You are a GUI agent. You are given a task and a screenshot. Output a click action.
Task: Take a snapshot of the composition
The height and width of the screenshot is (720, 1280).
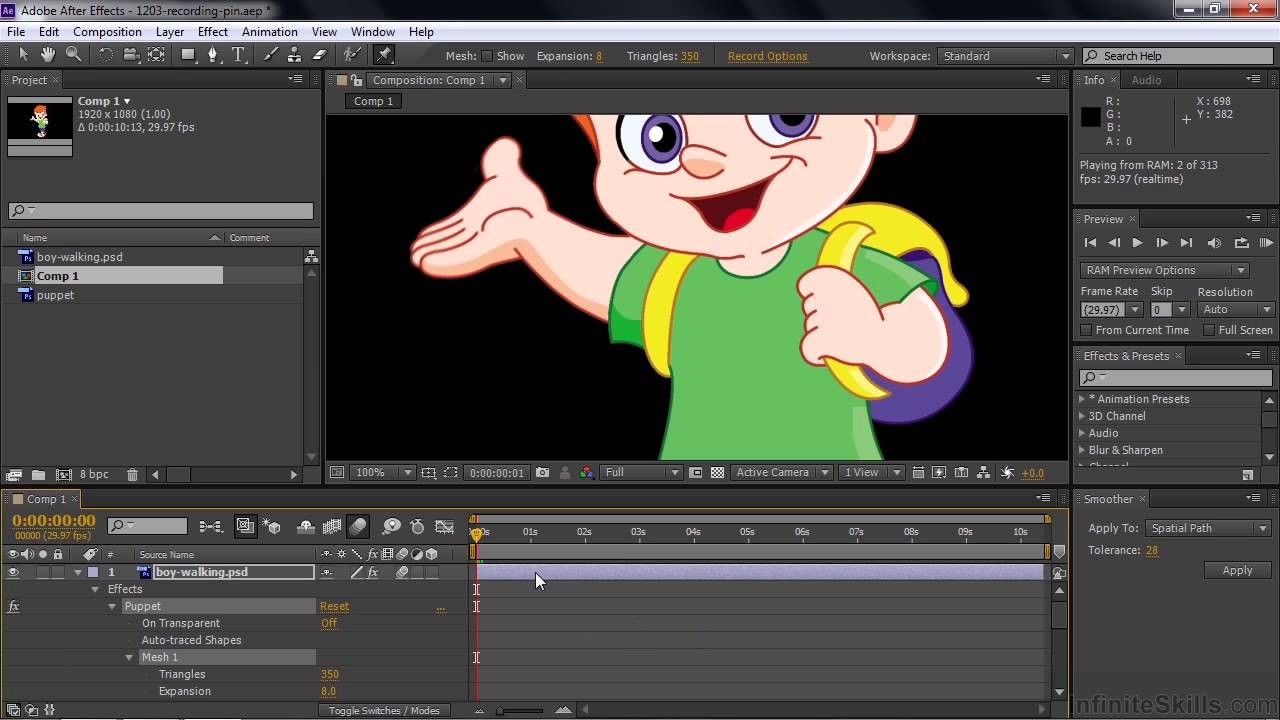[x=542, y=473]
